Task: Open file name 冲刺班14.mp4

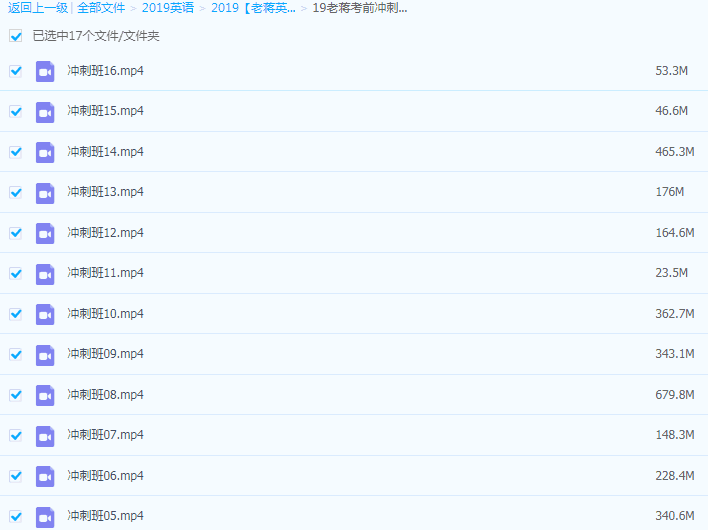Action: 105,152
